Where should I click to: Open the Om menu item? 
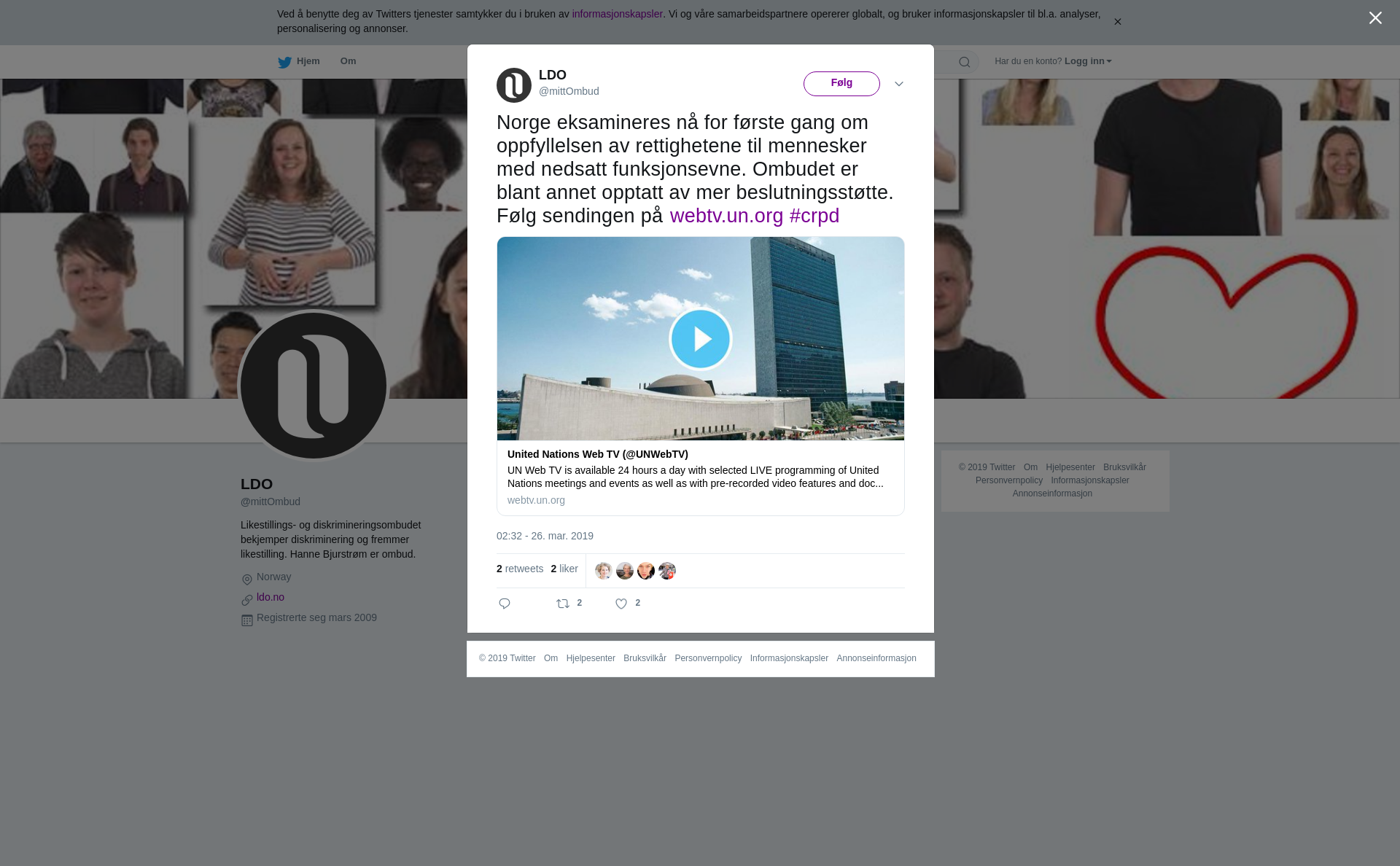click(348, 61)
